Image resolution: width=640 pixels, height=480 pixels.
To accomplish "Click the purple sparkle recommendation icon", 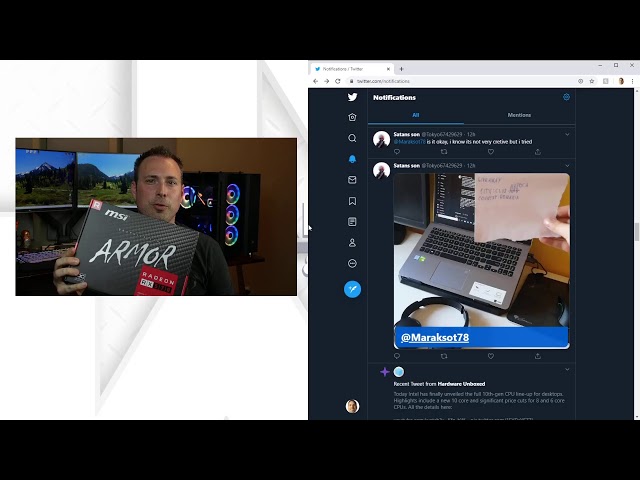I will [384, 372].
